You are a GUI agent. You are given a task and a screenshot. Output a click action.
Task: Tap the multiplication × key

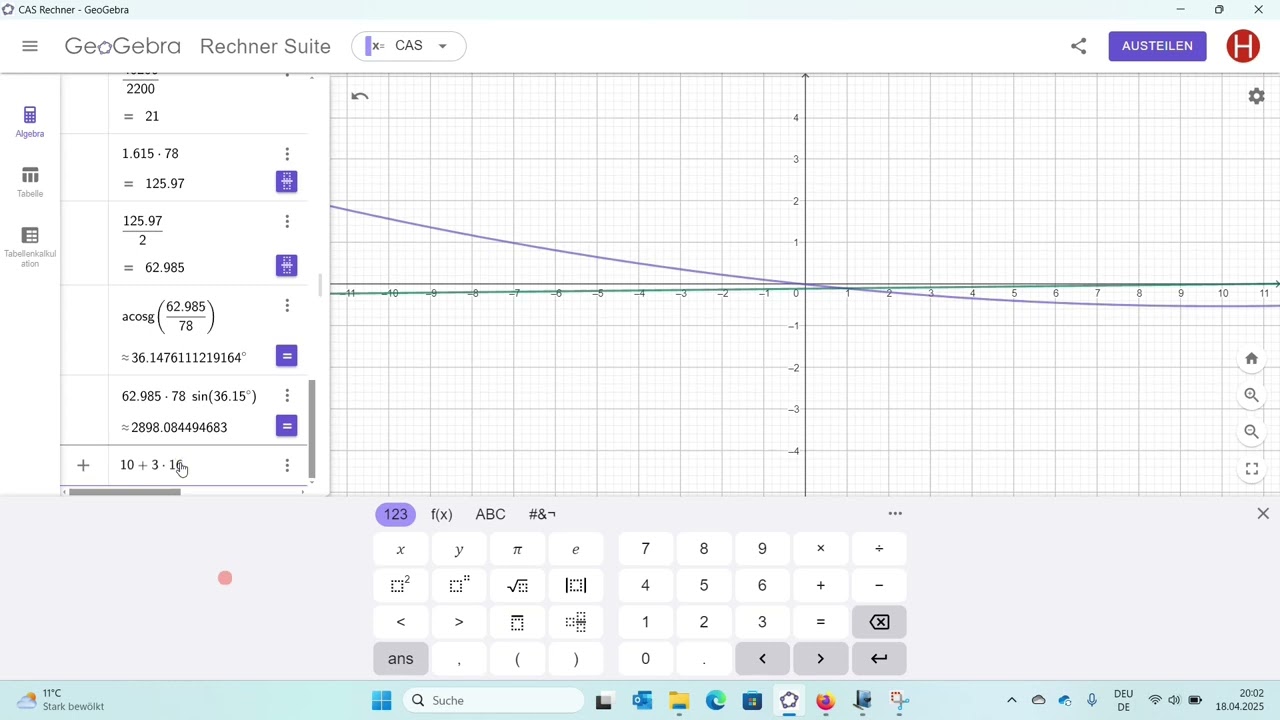[x=820, y=549]
